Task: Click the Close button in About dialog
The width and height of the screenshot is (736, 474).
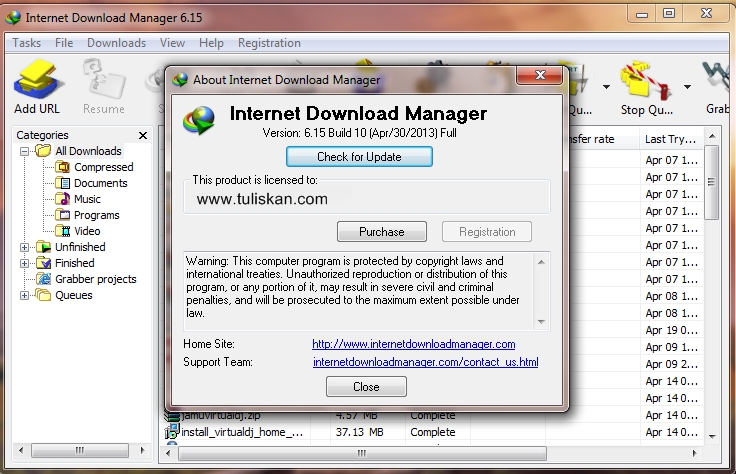Action: coord(366,387)
